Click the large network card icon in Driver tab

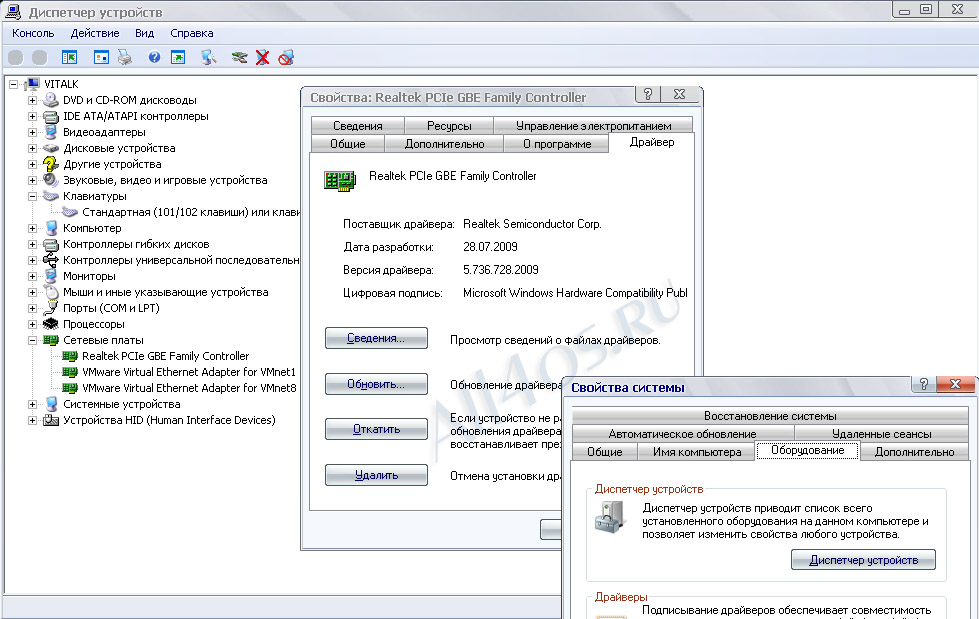click(340, 181)
